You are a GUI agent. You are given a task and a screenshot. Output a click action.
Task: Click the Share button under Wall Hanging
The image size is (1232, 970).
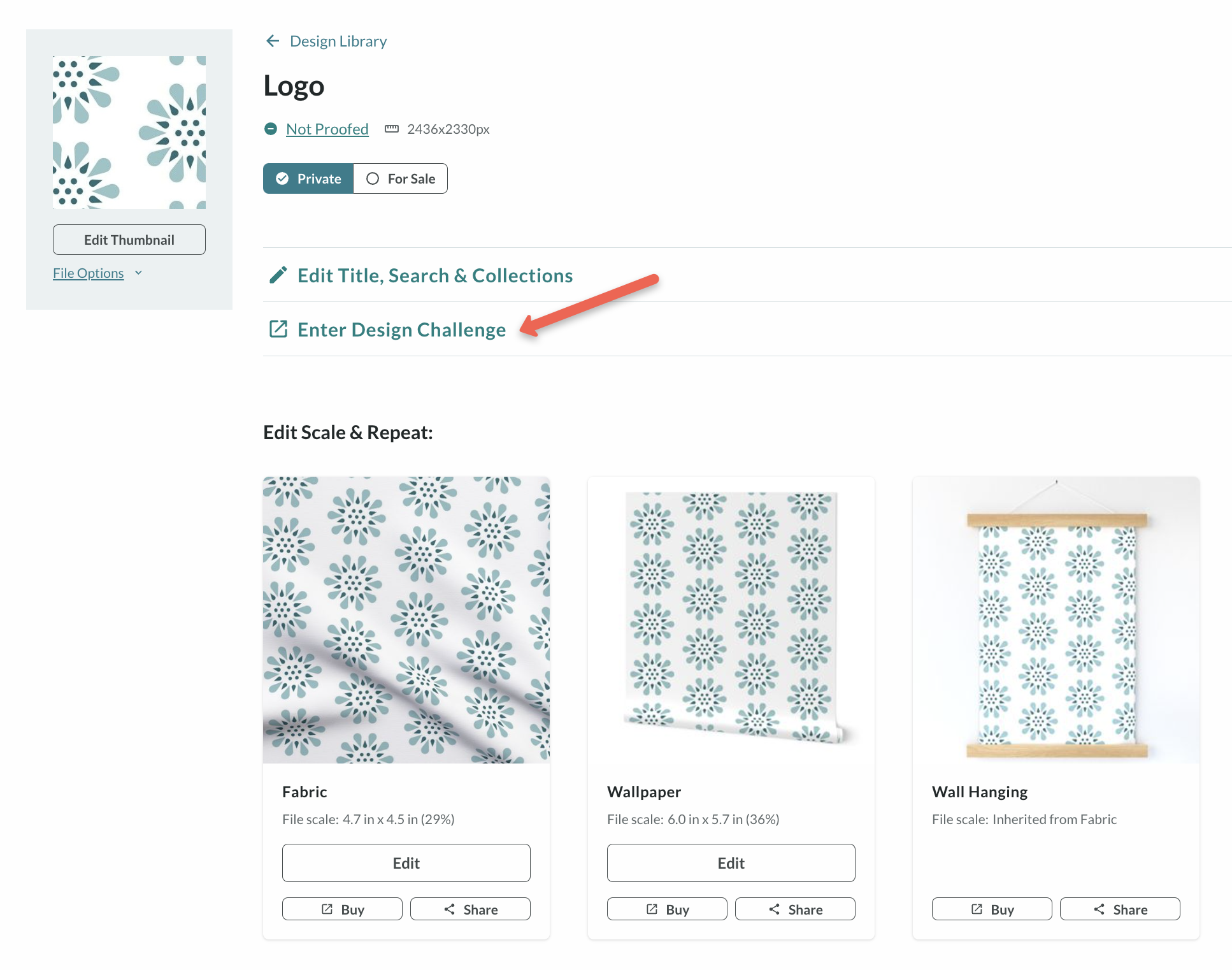point(1120,909)
